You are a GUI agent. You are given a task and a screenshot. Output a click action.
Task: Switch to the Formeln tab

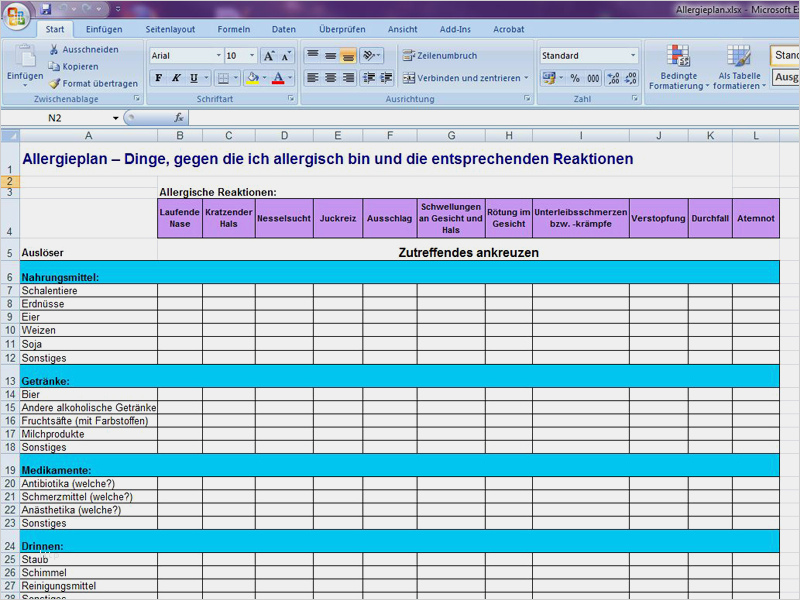click(x=234, y=30)
